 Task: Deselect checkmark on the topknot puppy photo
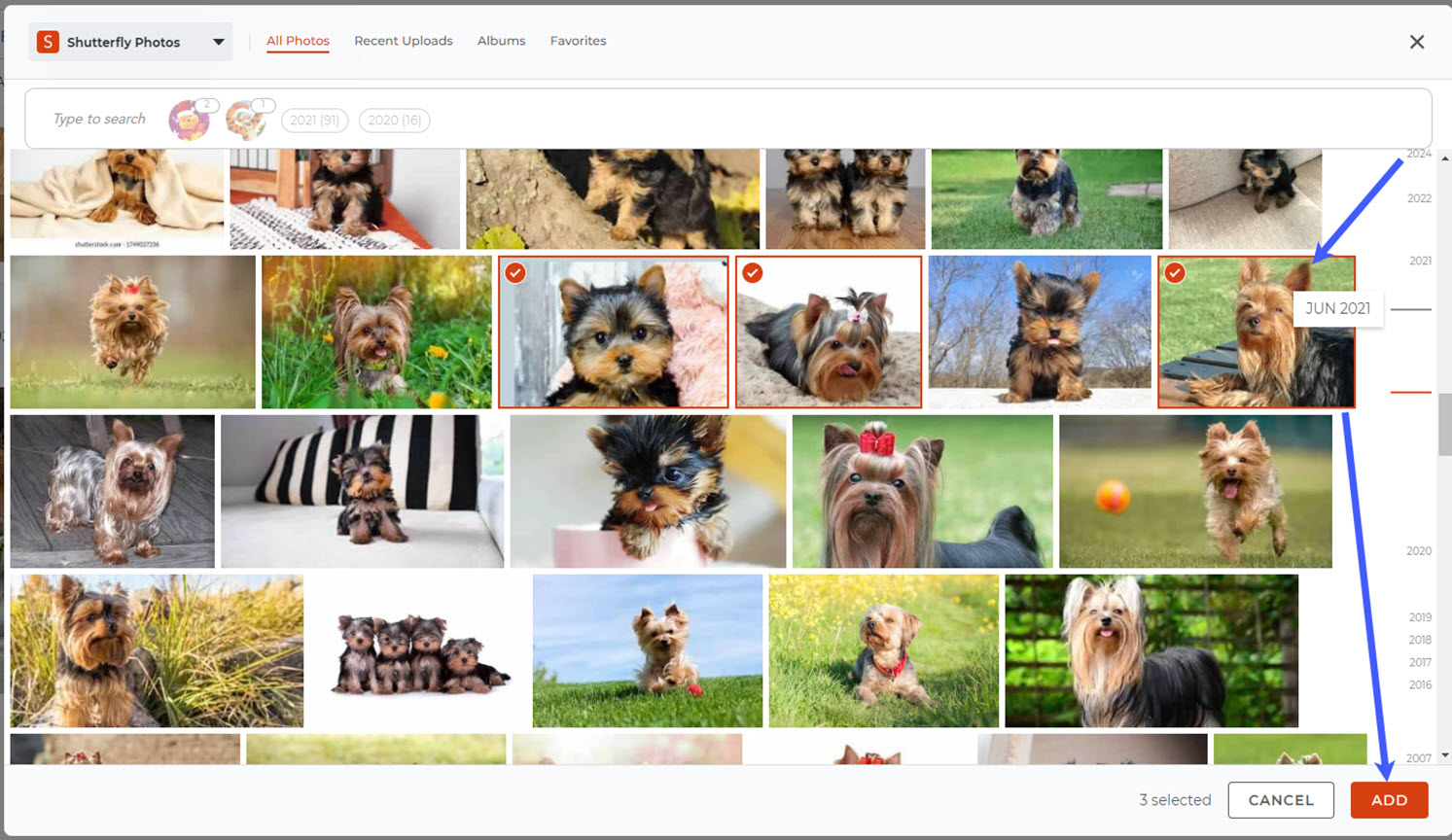(751, 273)
